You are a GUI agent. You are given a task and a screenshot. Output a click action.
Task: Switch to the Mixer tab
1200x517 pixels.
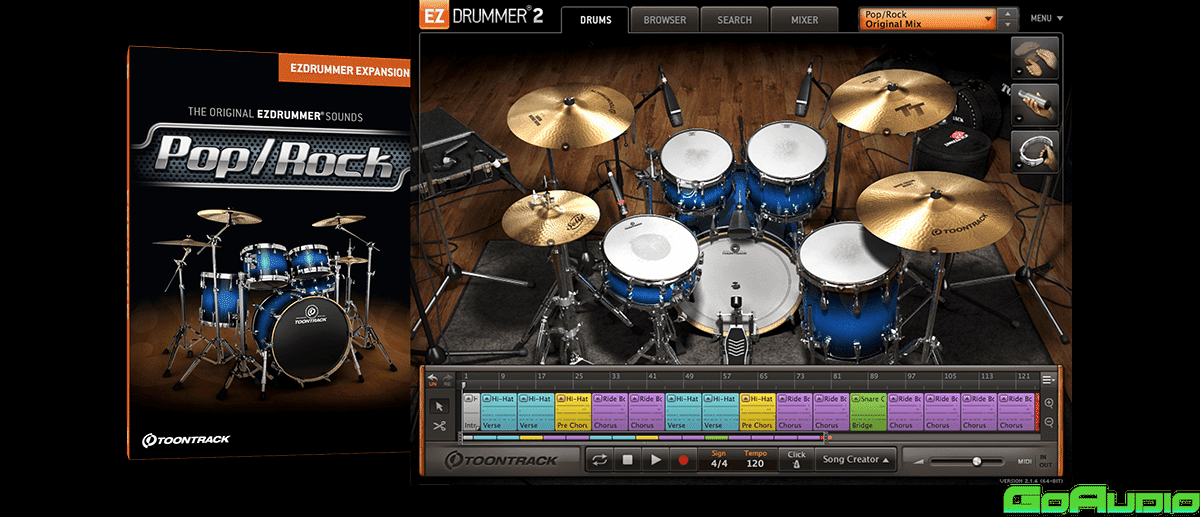tap(803, 20)
